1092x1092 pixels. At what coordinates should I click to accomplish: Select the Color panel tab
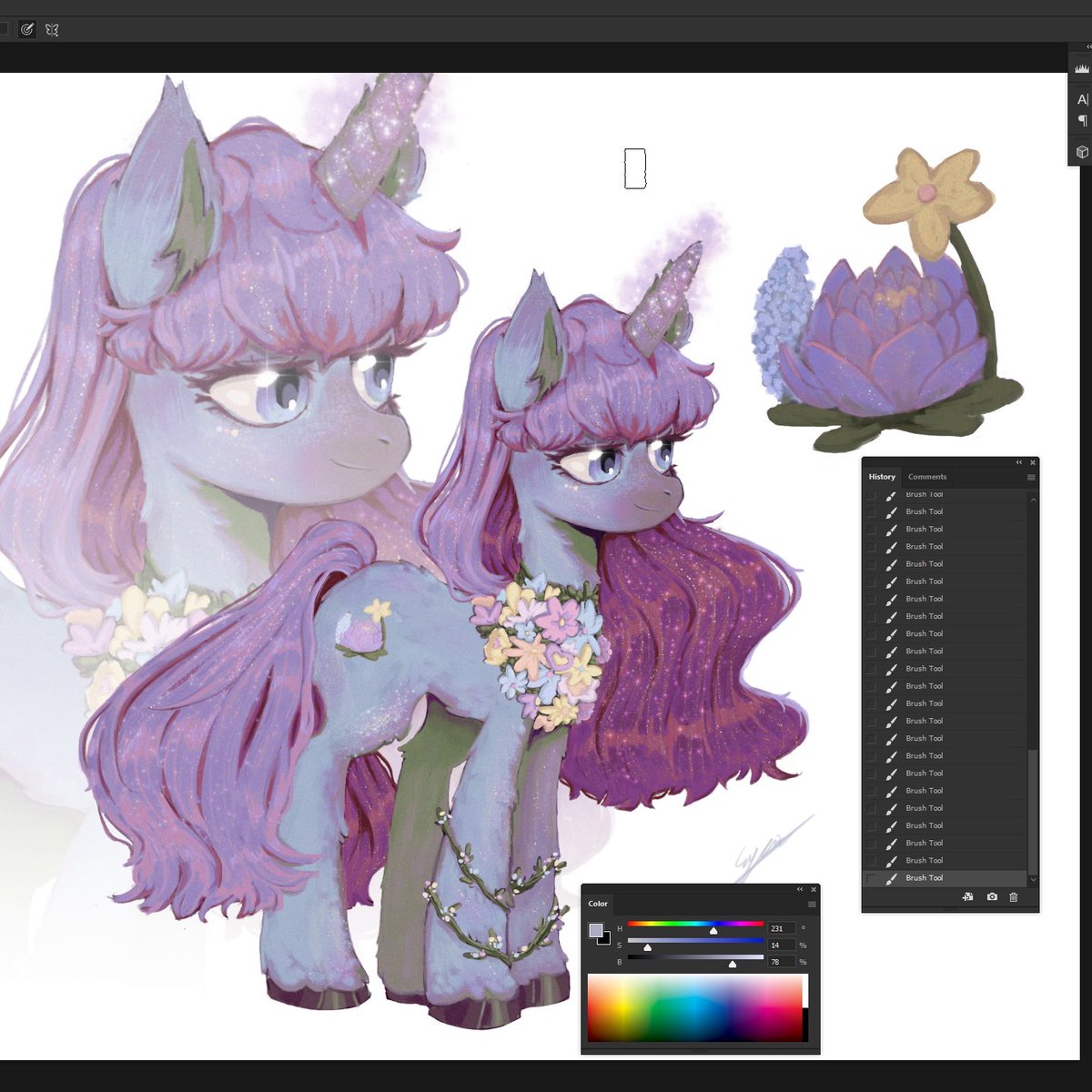pyautogui.click(x=598, y=904)
